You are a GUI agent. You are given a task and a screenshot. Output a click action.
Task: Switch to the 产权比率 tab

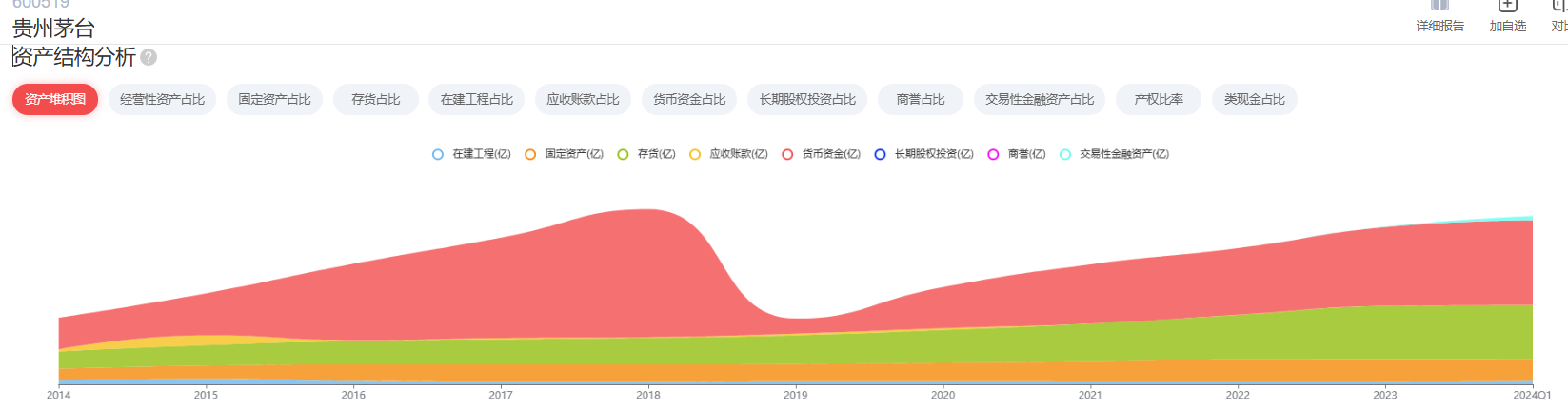(x=1159, y=99)
